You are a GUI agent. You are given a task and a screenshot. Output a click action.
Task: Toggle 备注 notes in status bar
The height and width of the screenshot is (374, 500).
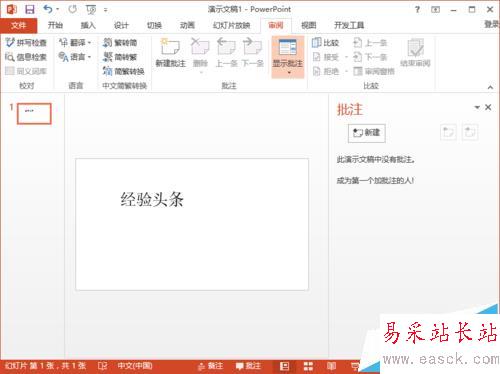pos(210,366)
